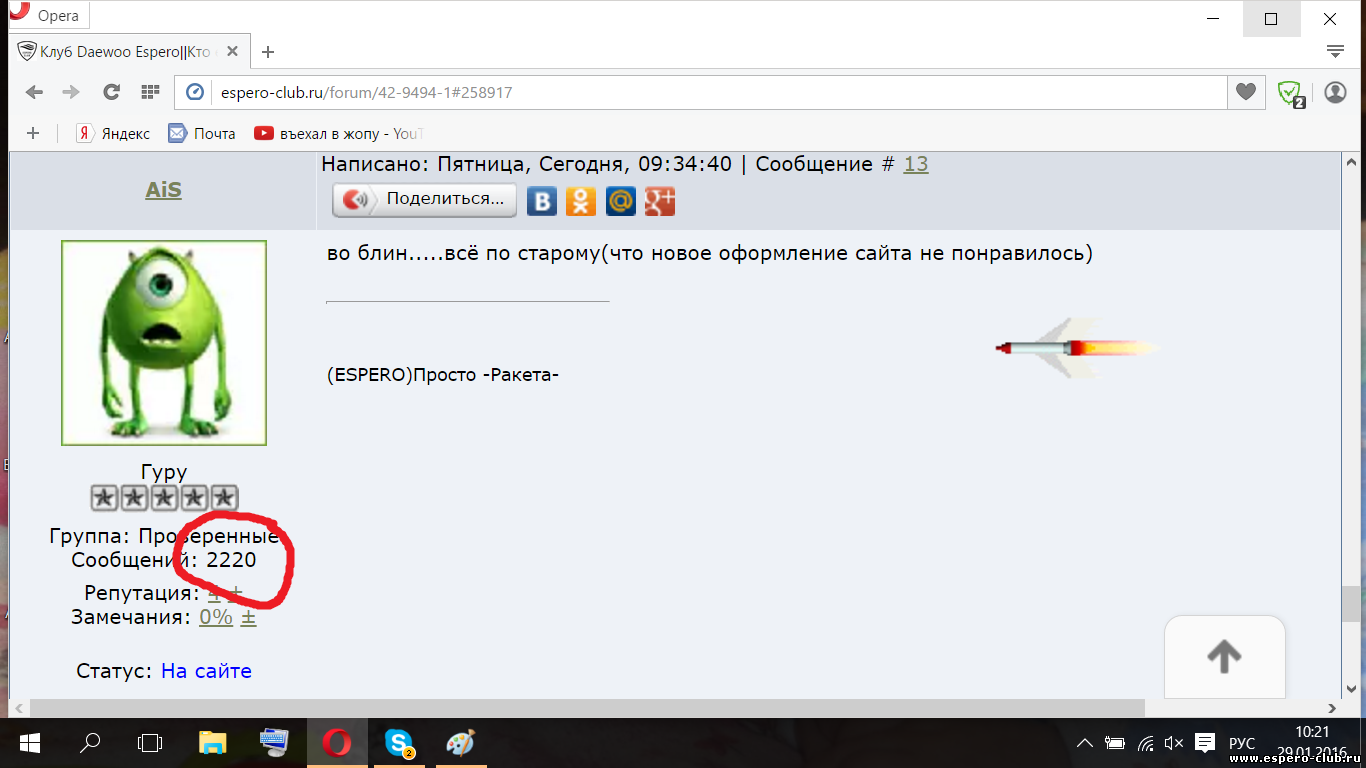Screen dimensions: 1366x768
Task: Click the На сайте status text
Action: (x=206, y=671)
